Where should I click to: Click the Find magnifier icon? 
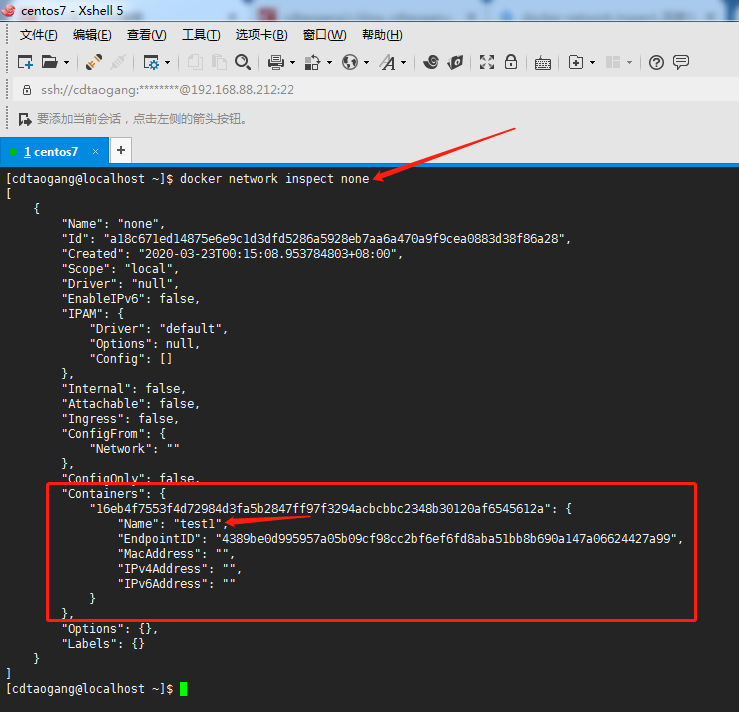click(x=243, y=62)
